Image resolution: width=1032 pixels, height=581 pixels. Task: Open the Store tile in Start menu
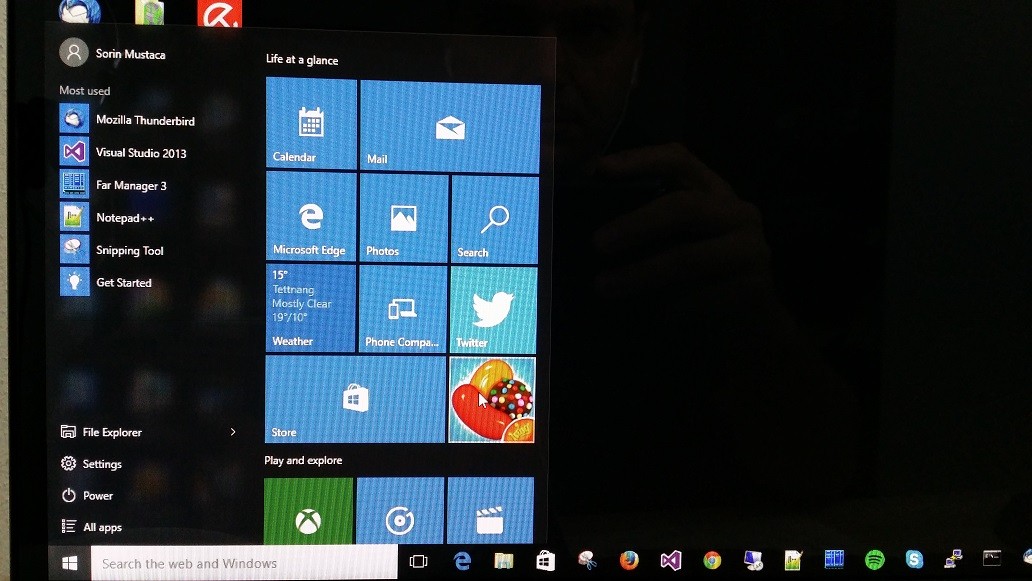[355, 399]
